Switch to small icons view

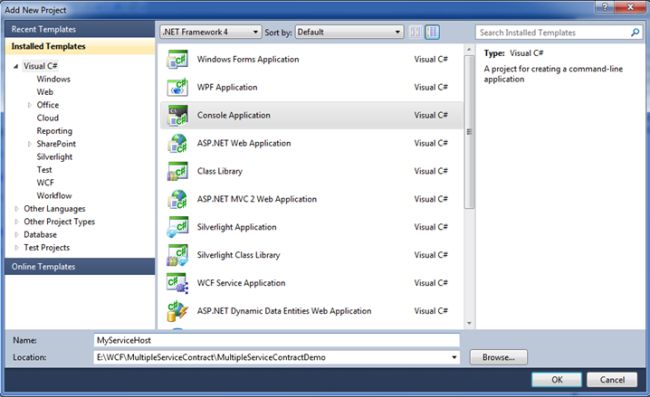coord(415,32)
